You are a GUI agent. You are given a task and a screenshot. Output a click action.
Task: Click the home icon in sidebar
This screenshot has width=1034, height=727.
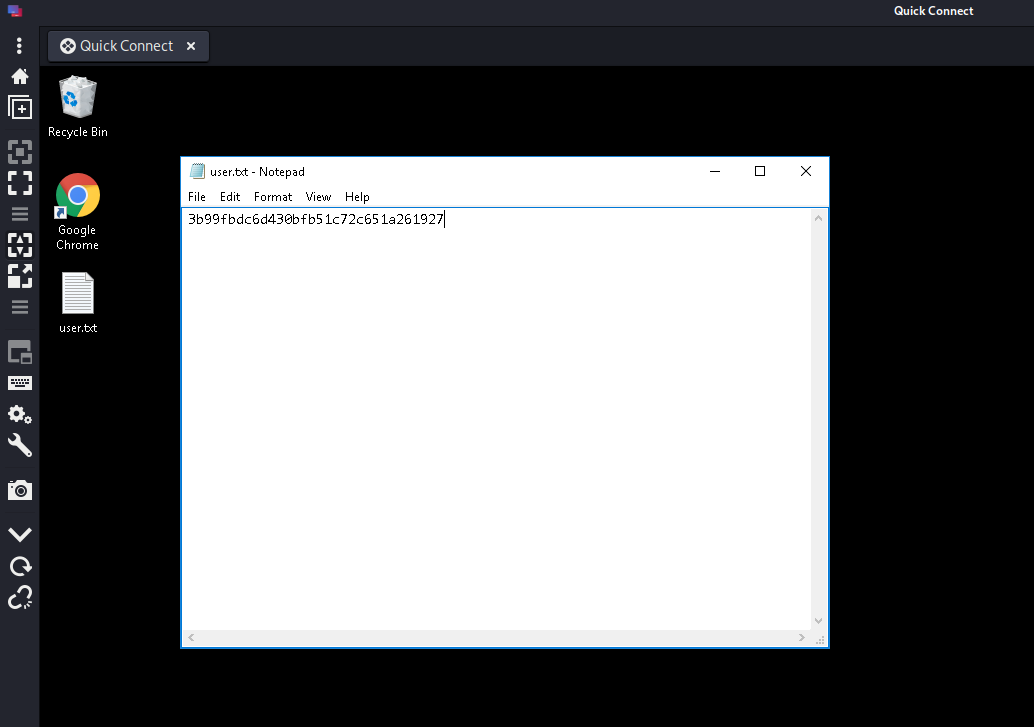(19, 76)
